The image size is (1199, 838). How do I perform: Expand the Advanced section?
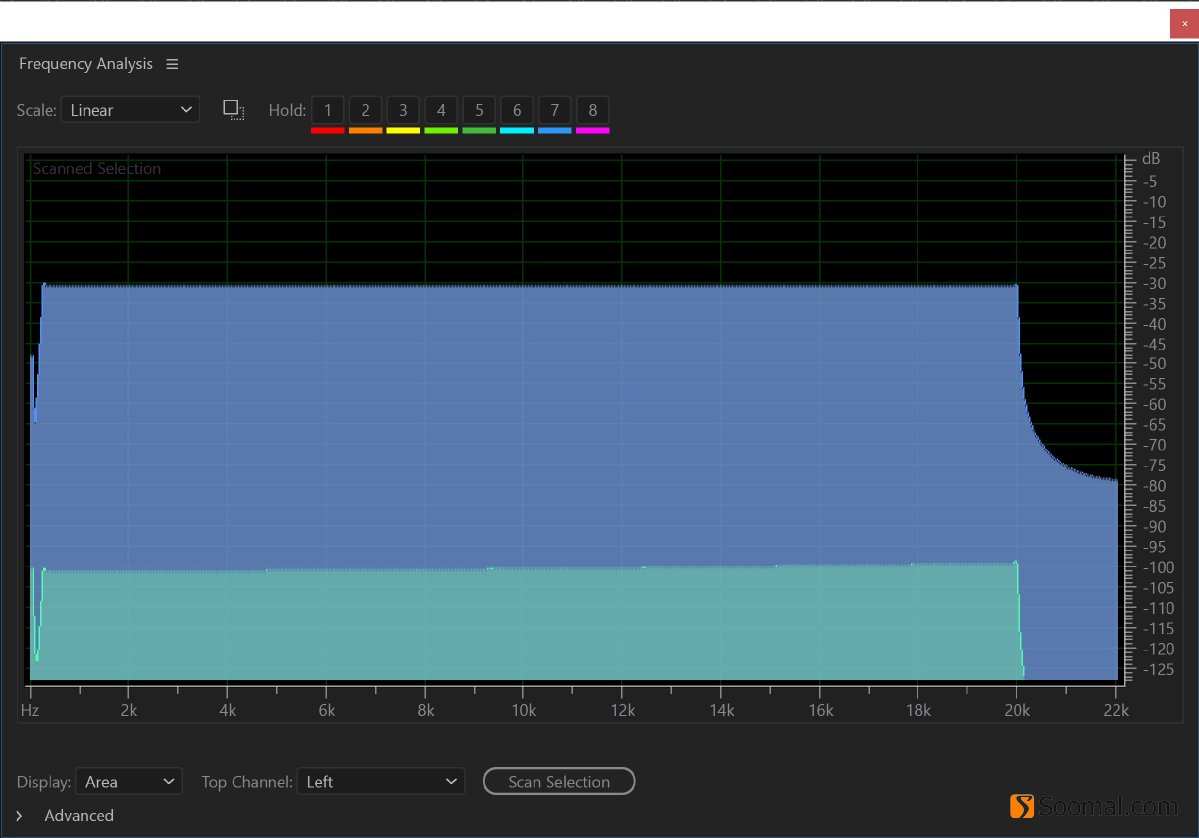click(19, 816)
